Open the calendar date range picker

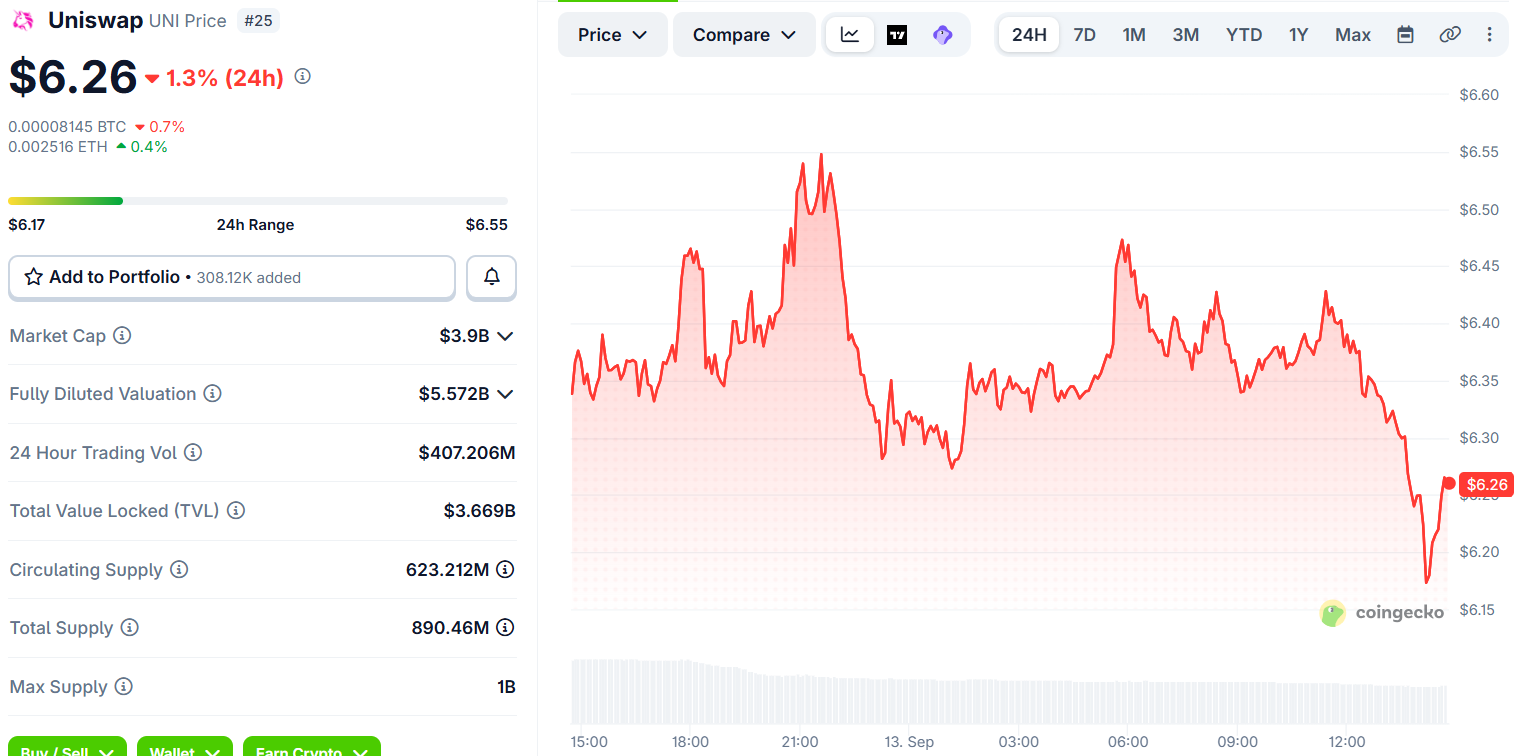pyautogui.click(x=1405, y=35)
